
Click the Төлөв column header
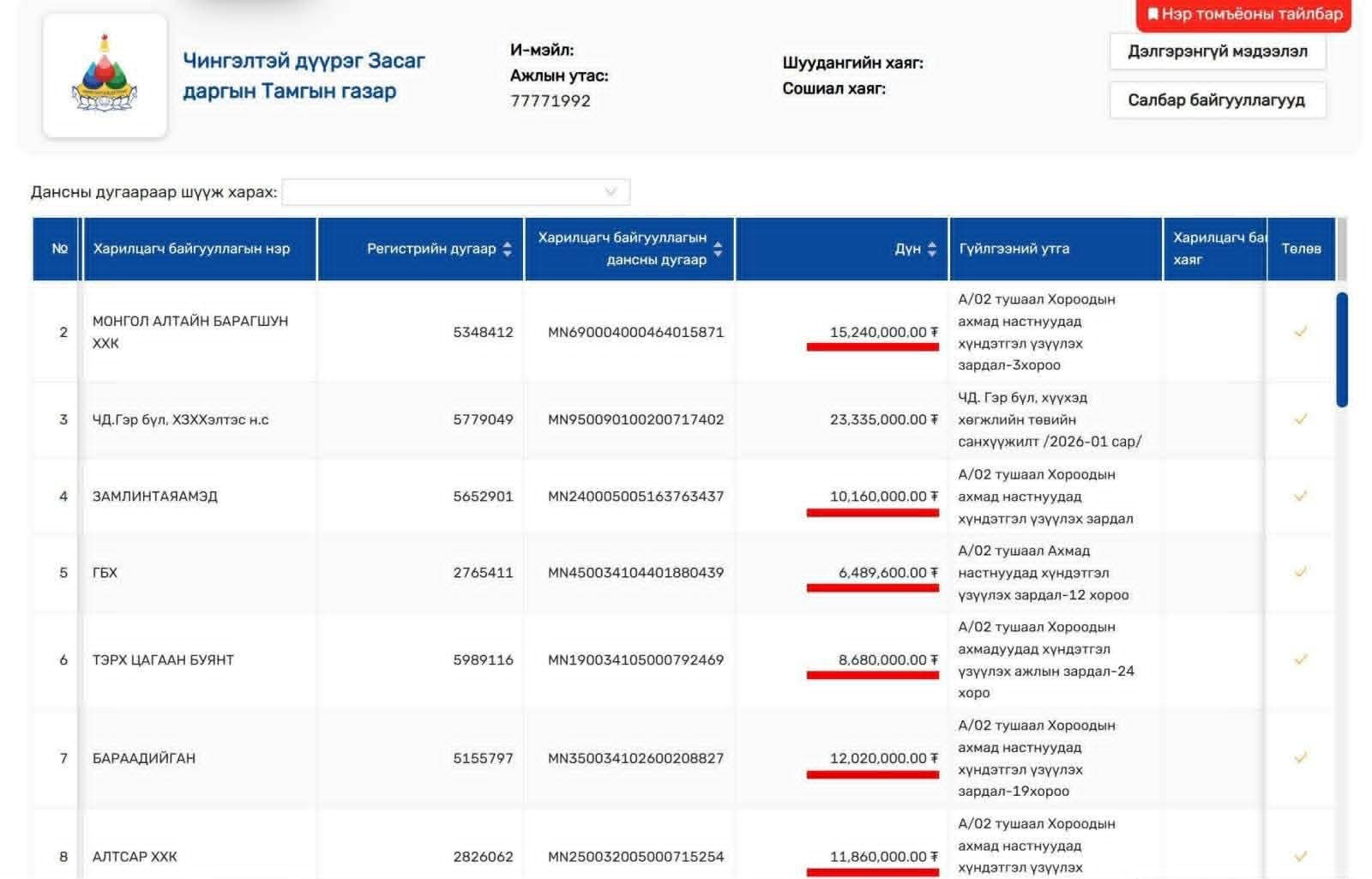coord(1301,249)
